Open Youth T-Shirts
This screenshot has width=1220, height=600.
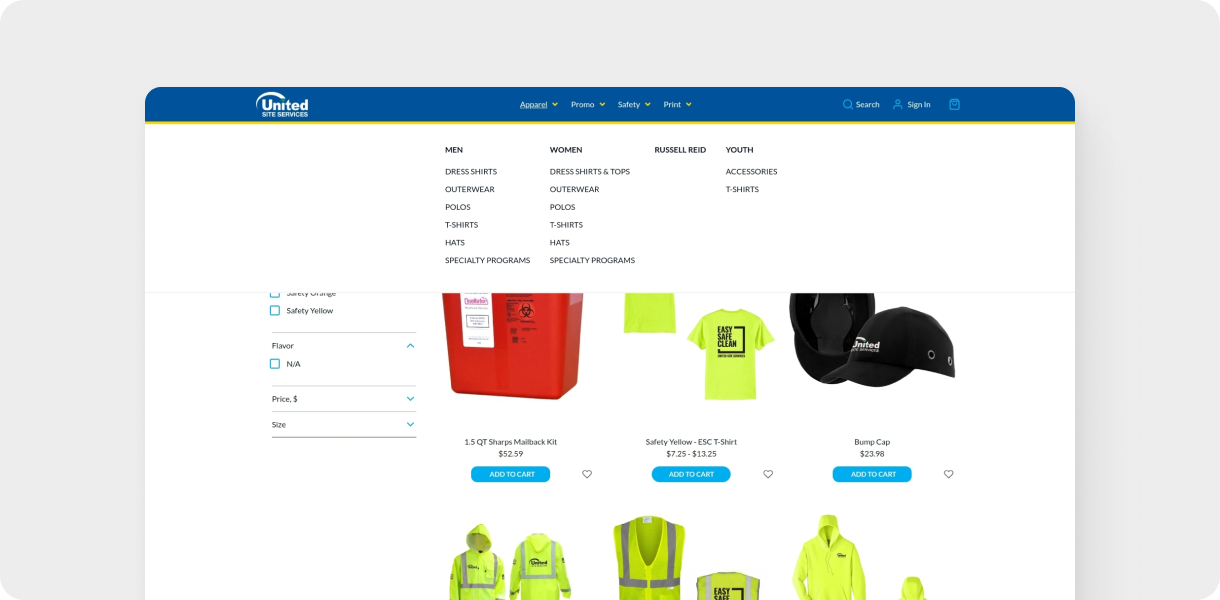[742, 190]
